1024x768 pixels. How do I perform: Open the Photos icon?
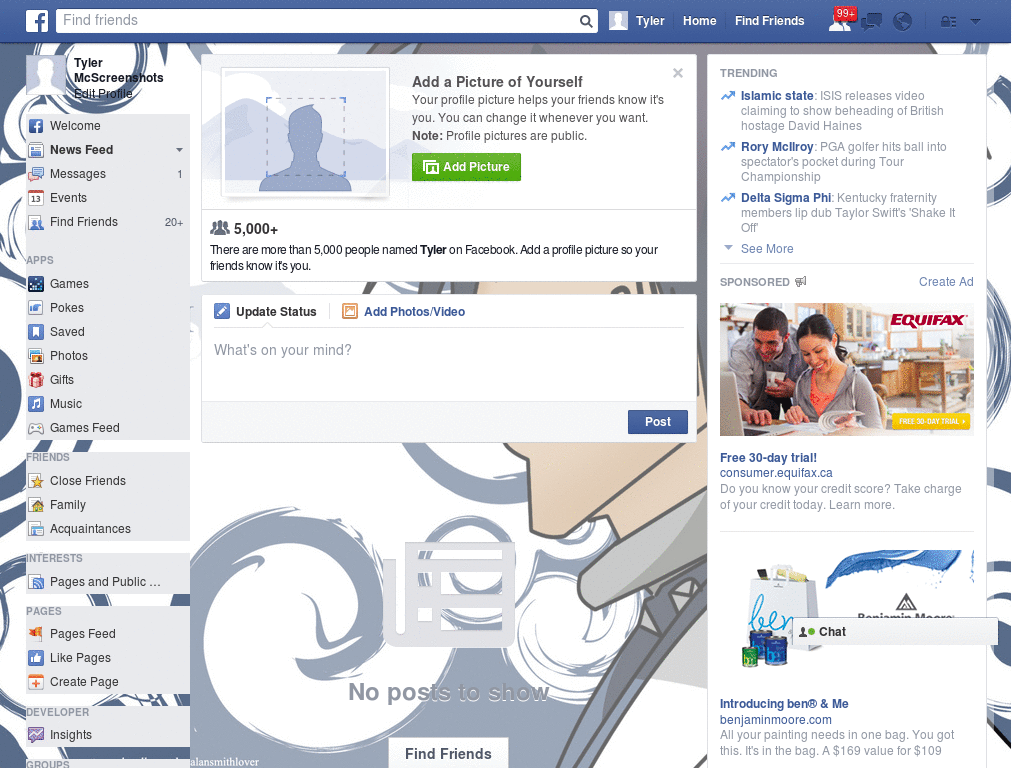coord(36,356)
